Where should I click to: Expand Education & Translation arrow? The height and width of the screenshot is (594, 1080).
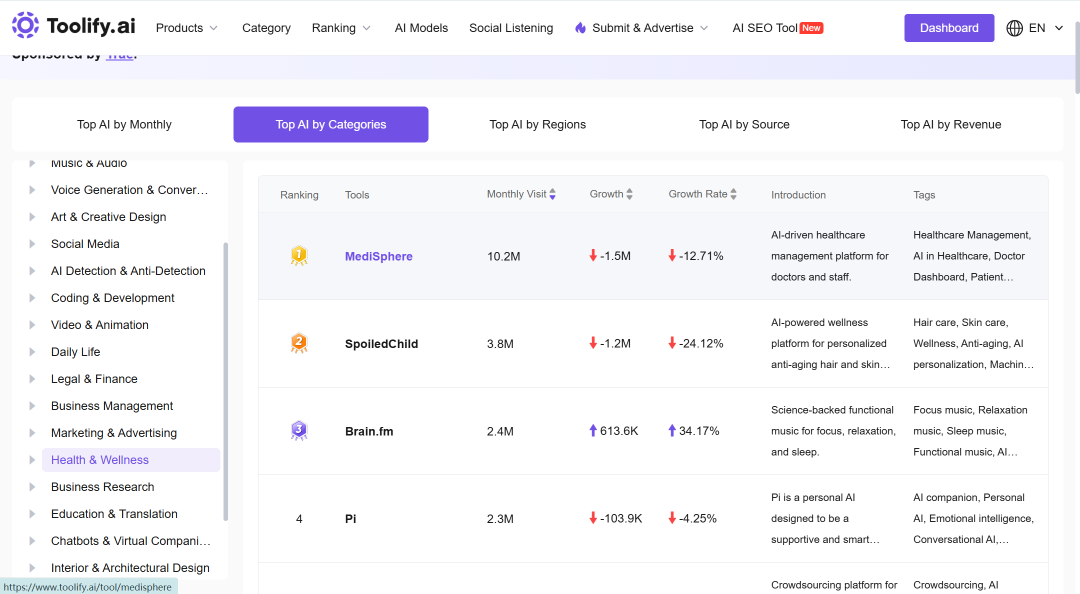tap(32, 513)
